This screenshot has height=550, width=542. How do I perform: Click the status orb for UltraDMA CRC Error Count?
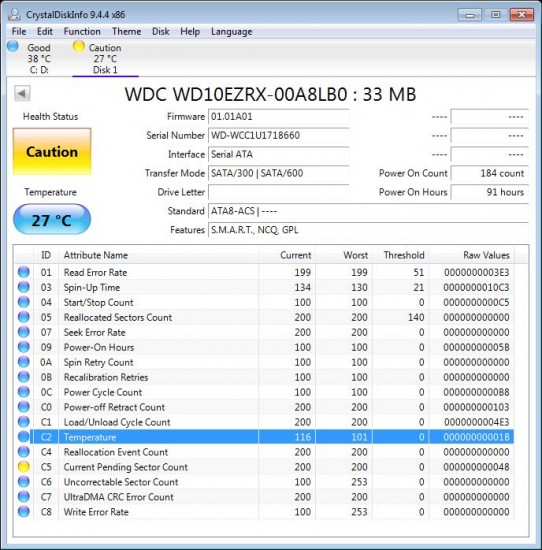click(x=24, y=497)
